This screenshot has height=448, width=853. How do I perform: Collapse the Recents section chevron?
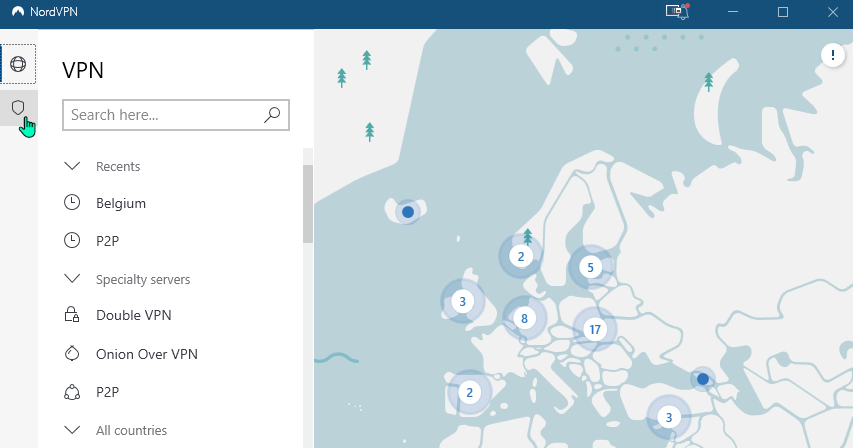72,166
